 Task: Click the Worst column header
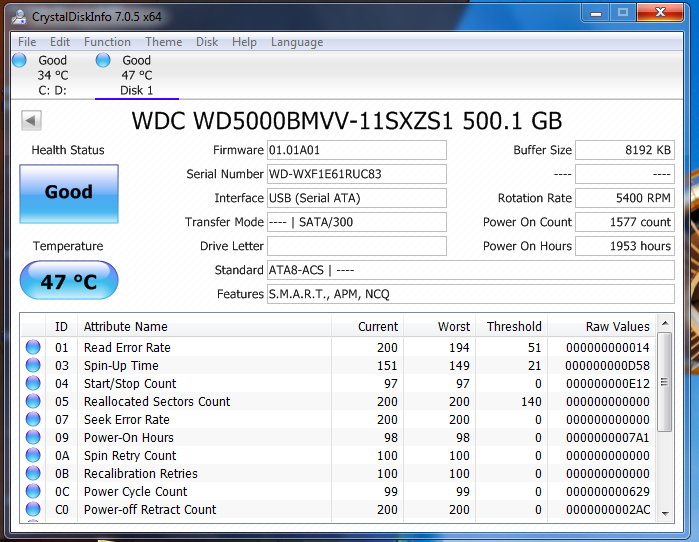point(440,327)
